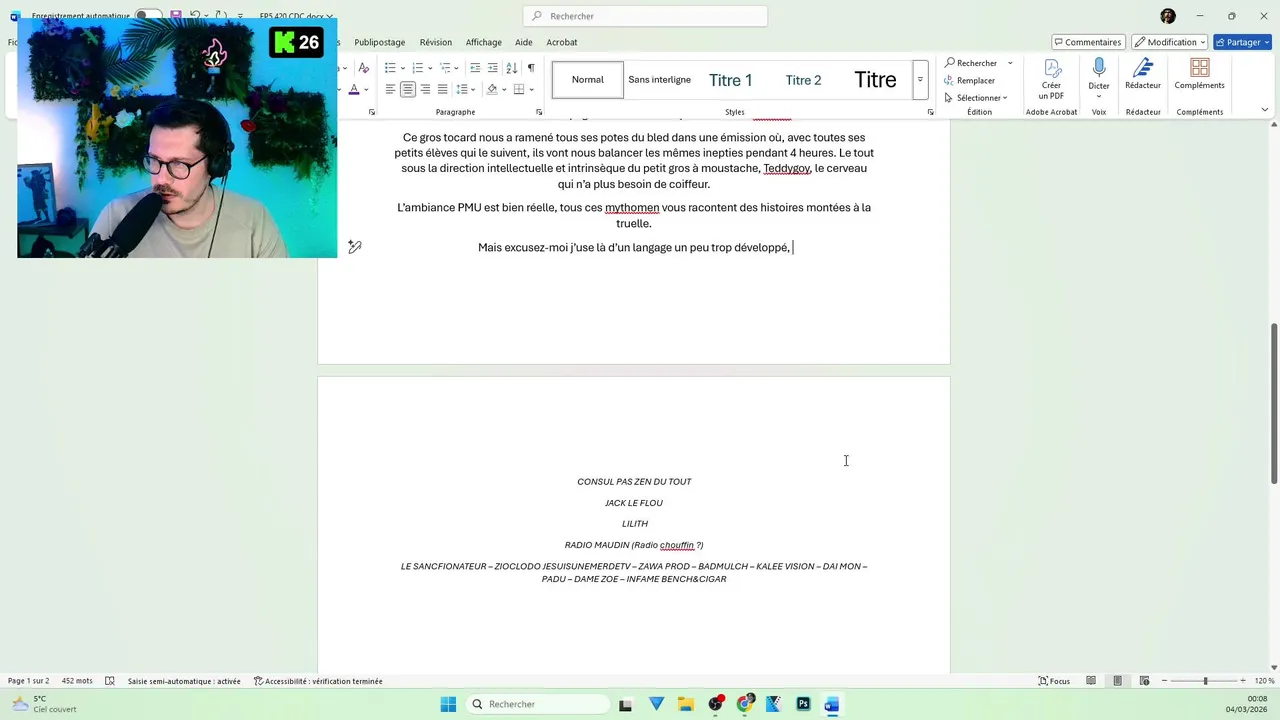
Task: Apply the Titre 1 style
Action: tap(731, 80)
